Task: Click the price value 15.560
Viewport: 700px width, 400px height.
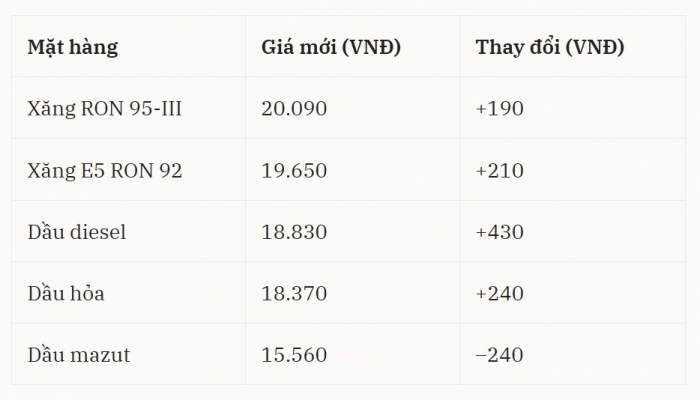Action: click(x=294, y=355)
